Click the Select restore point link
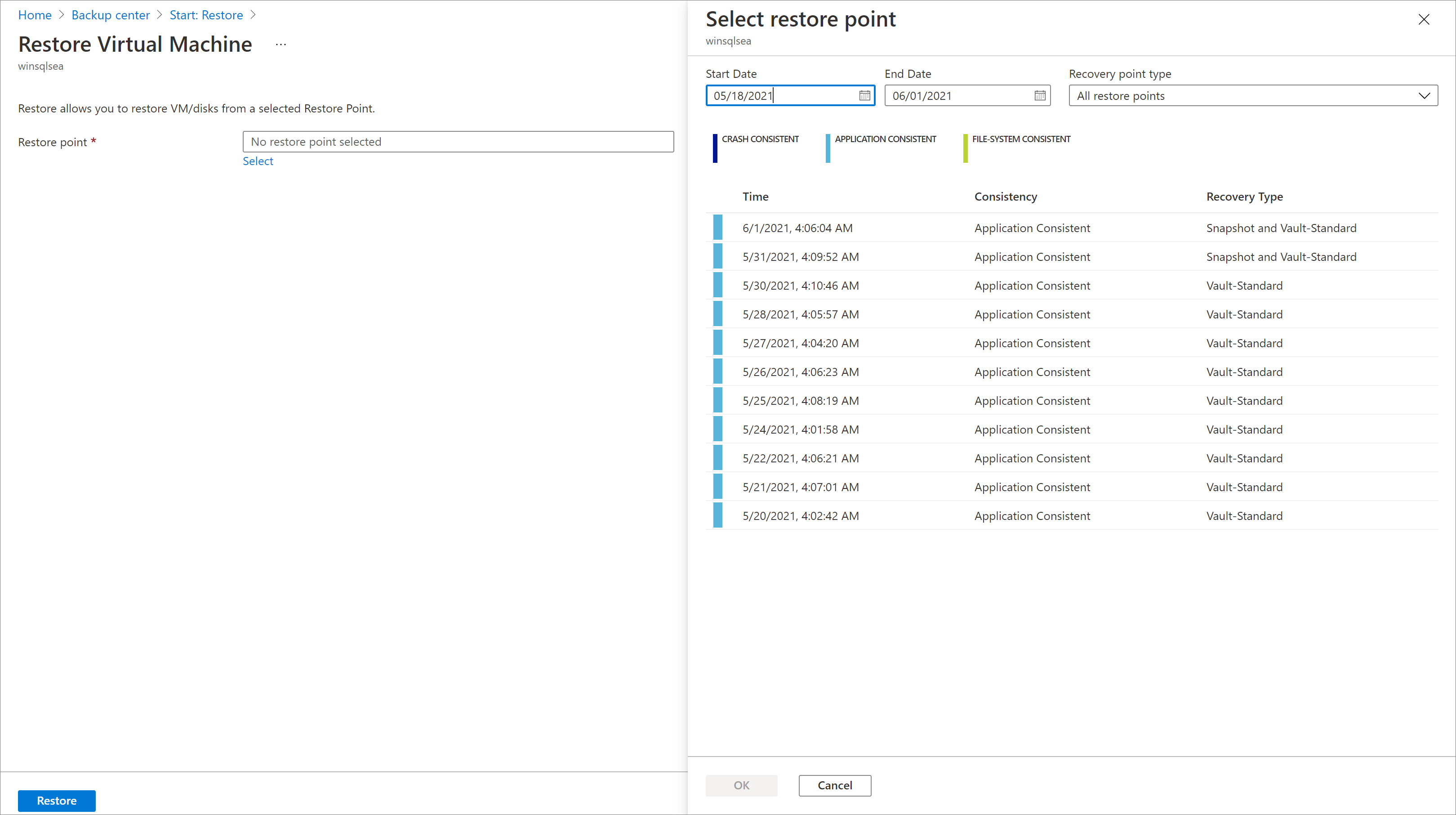The image size is (1456, 815). (259, 161)
